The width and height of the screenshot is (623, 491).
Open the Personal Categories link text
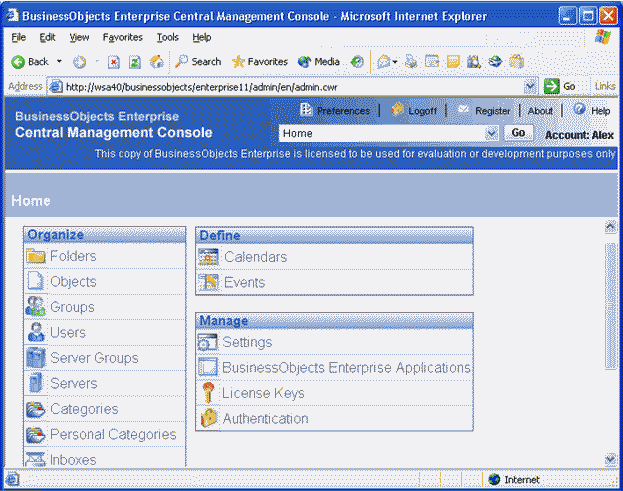pos(113,434)
